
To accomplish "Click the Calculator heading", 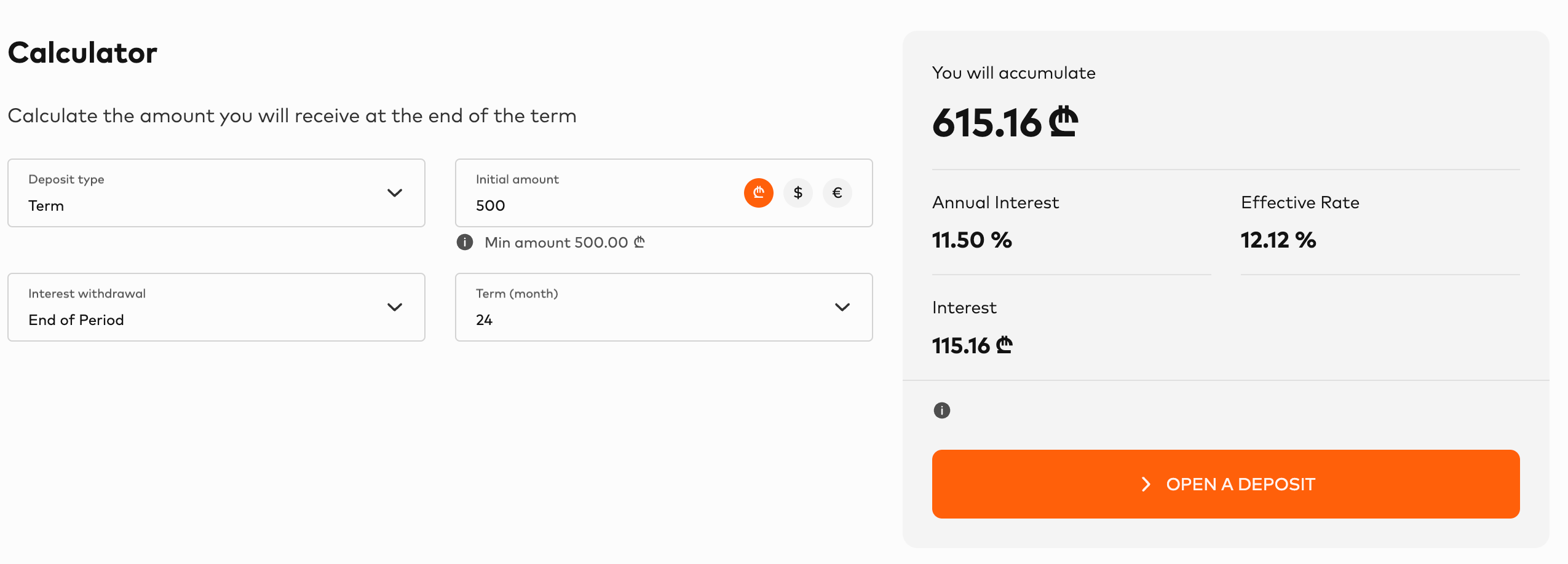I will (x=82, y=53).
